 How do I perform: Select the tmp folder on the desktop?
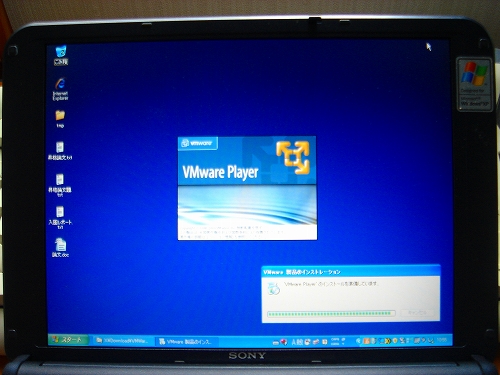tap(60, 119)
